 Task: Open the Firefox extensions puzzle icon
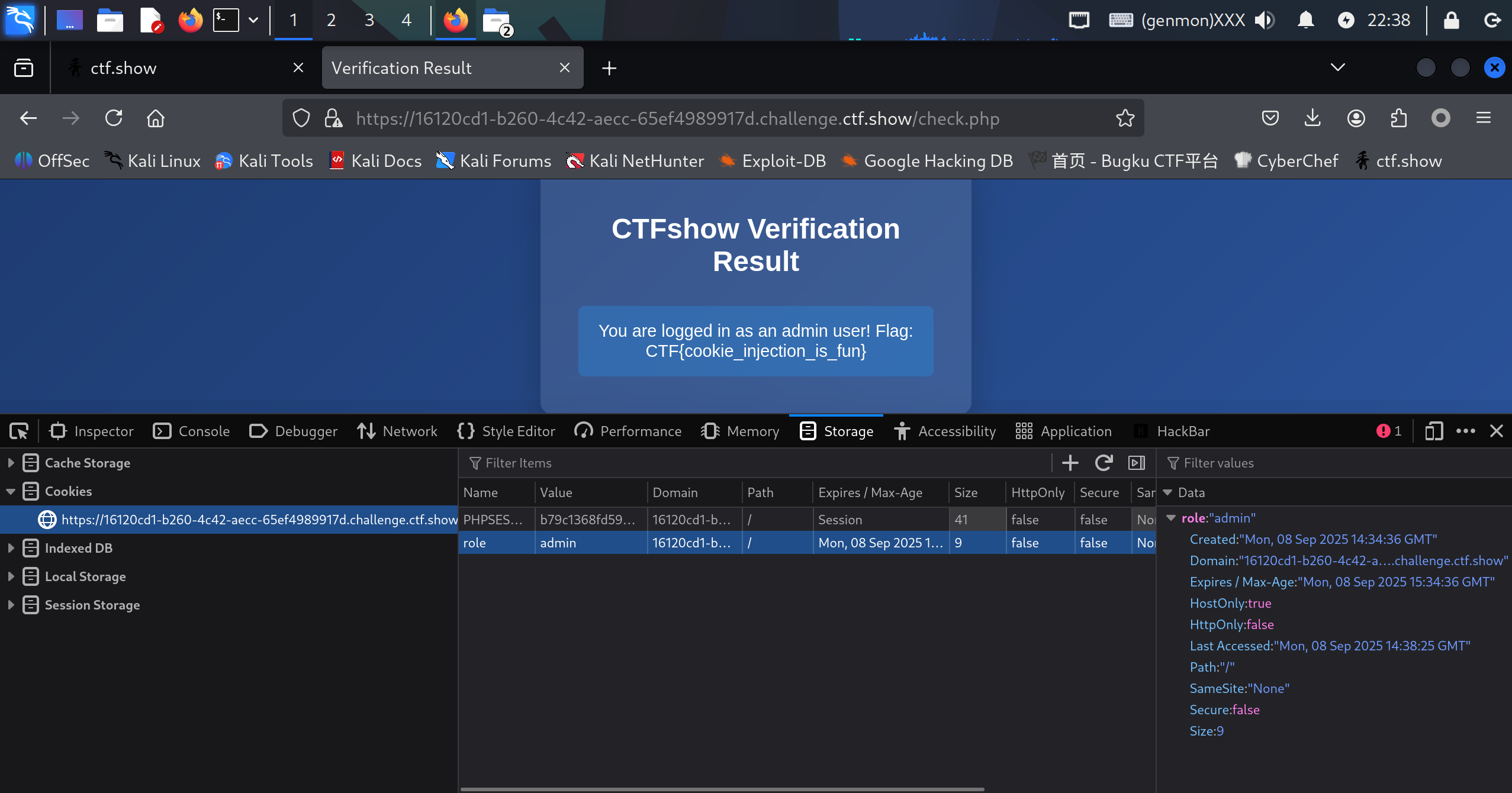point(1398,118)
